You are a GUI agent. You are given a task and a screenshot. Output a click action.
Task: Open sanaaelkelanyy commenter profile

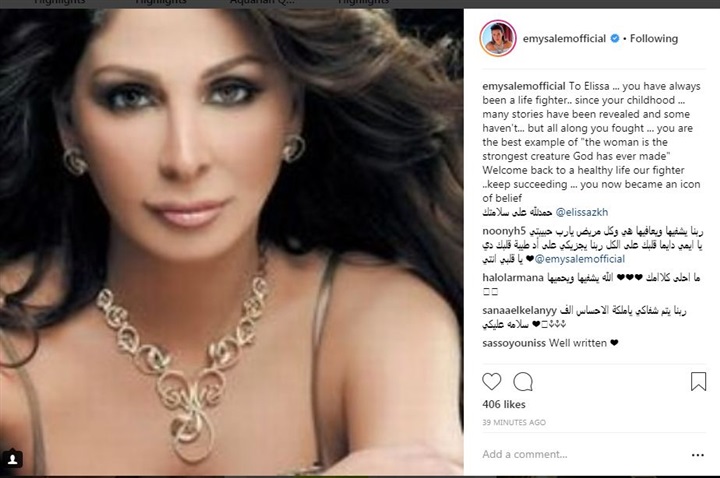519,310
